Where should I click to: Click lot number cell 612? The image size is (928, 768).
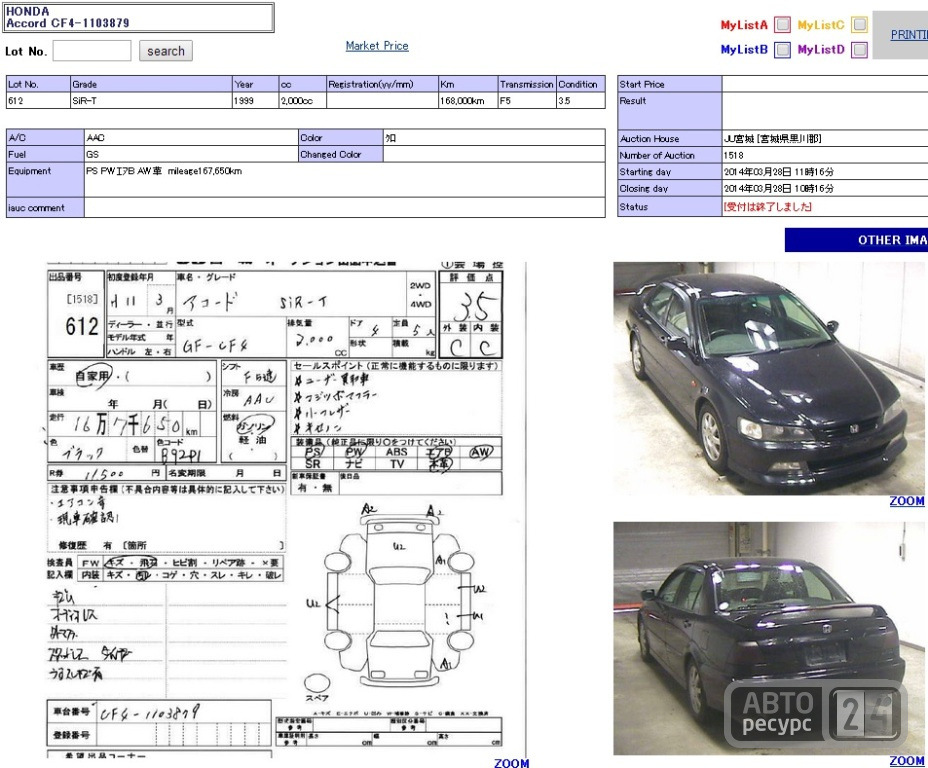tap(38, 101)
